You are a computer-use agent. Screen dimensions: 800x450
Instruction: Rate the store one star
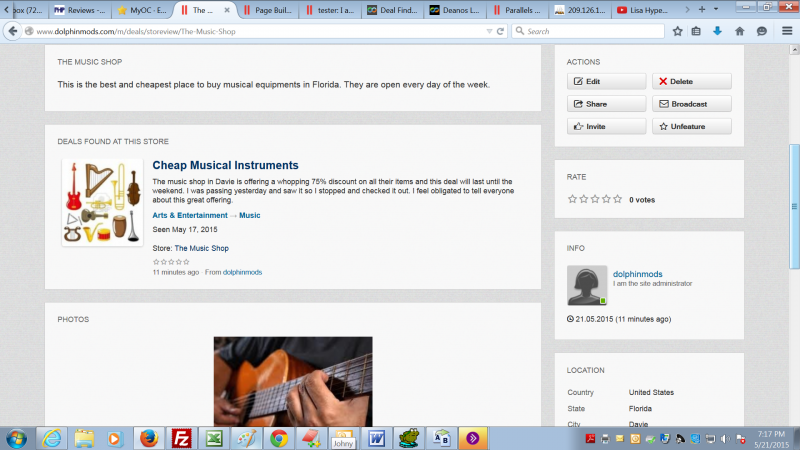point(572,199)
